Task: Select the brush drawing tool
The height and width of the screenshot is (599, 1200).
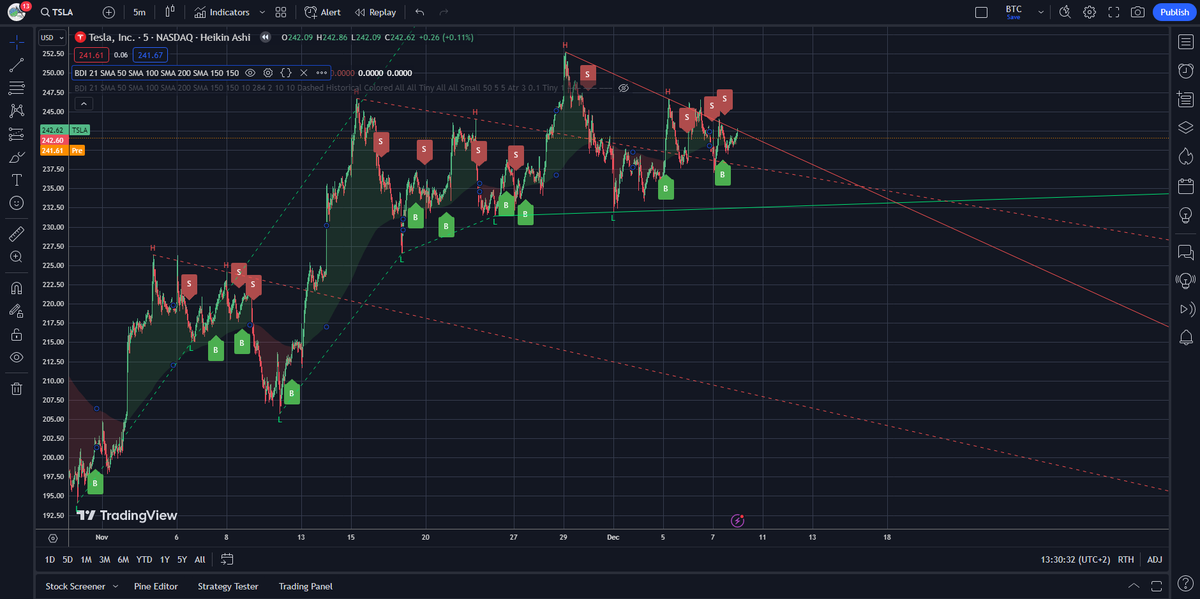Action: tap(16, 157)
